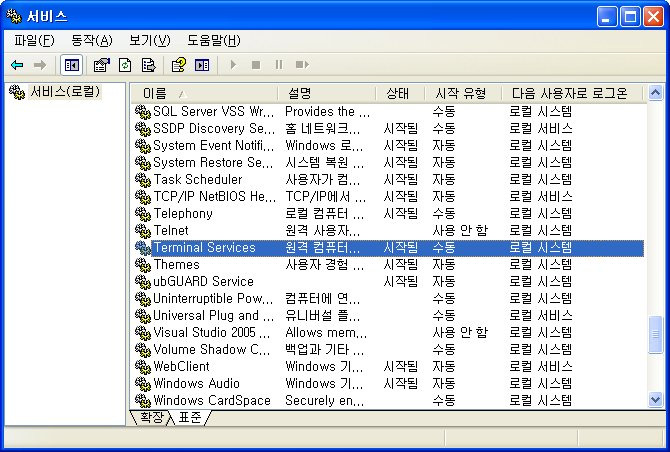Screen dimensions: 670x452
Task: Click the gear icon beside Windows Audio
Action: (x=143, y=384)
